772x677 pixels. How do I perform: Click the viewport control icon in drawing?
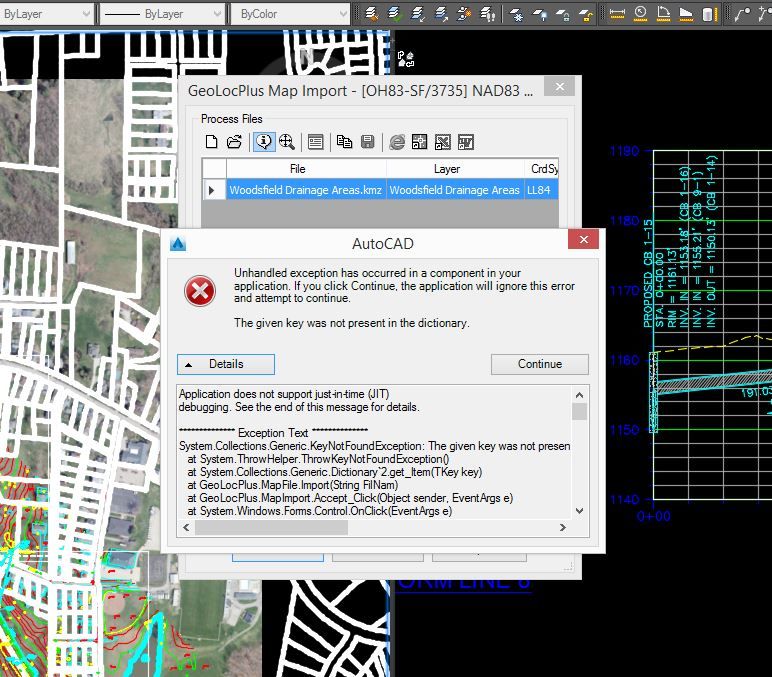[406, 59]
